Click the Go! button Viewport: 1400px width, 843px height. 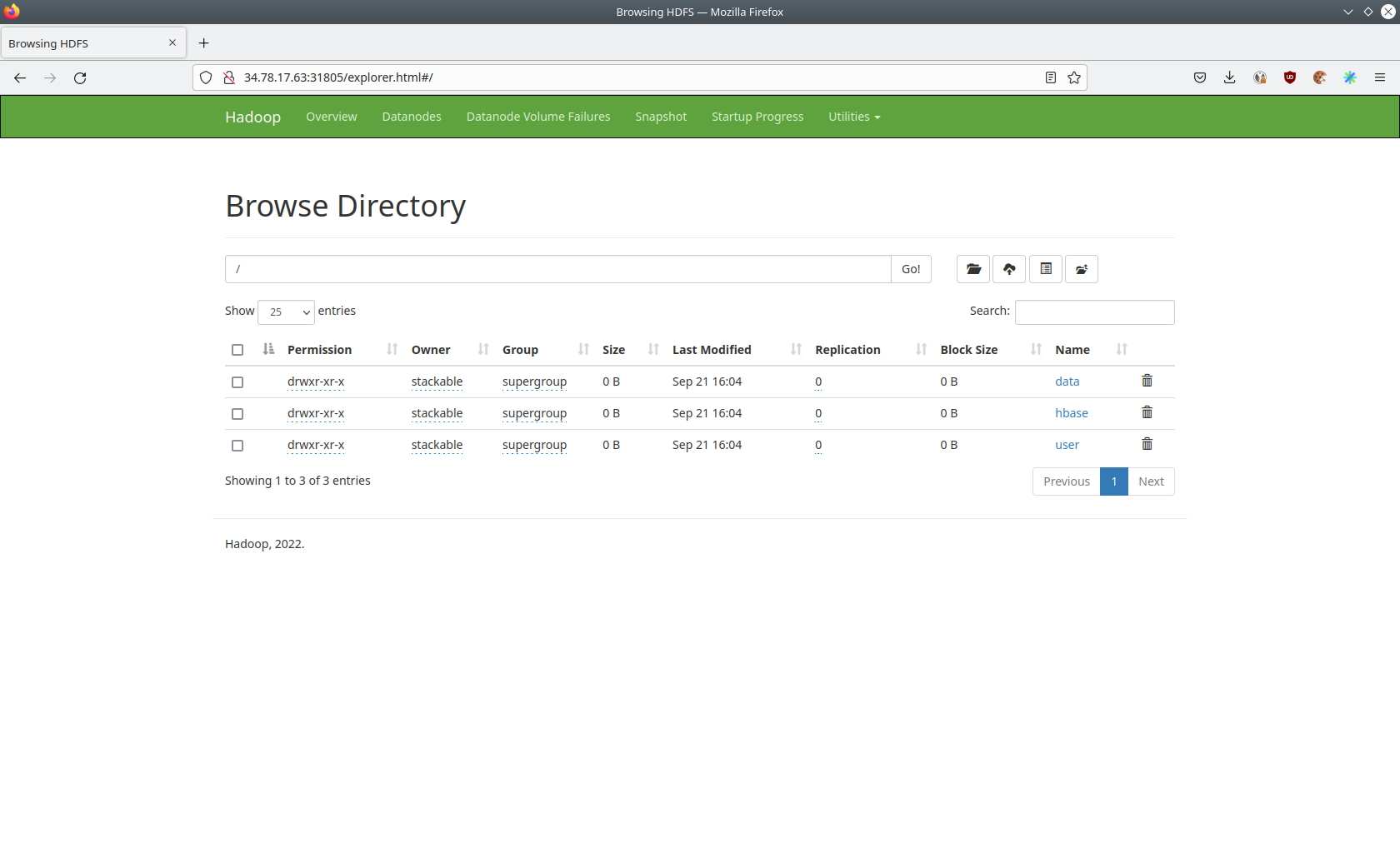tap(910, 269)
